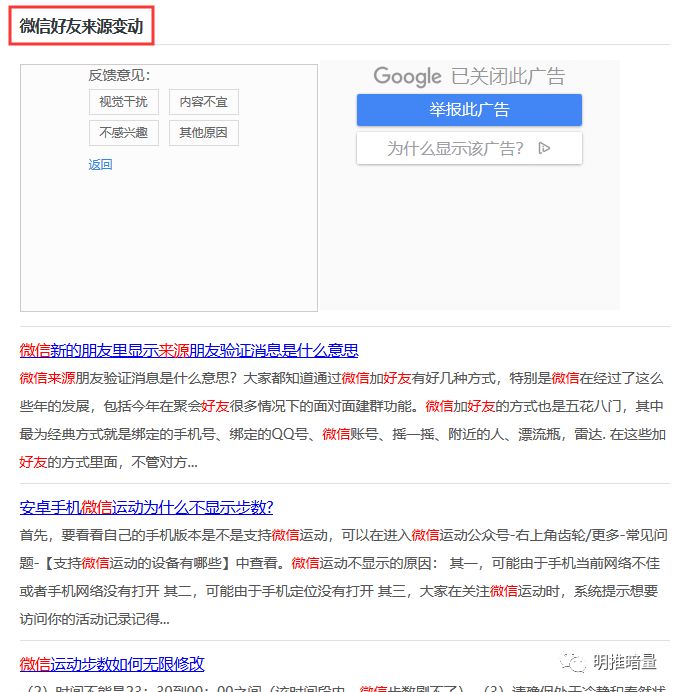Click the snippet line ending 不管对方...
This screenshot has height=692, width=678.
[109, 462]
